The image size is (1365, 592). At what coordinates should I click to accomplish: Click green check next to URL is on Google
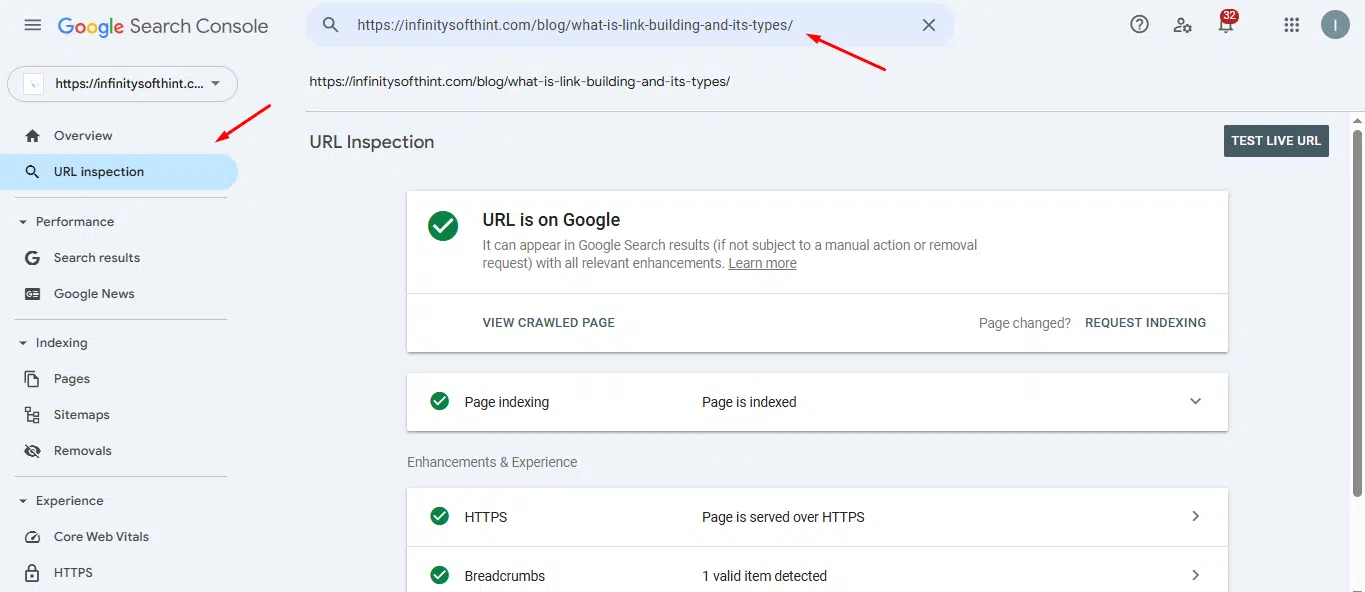tap(443, 226)
